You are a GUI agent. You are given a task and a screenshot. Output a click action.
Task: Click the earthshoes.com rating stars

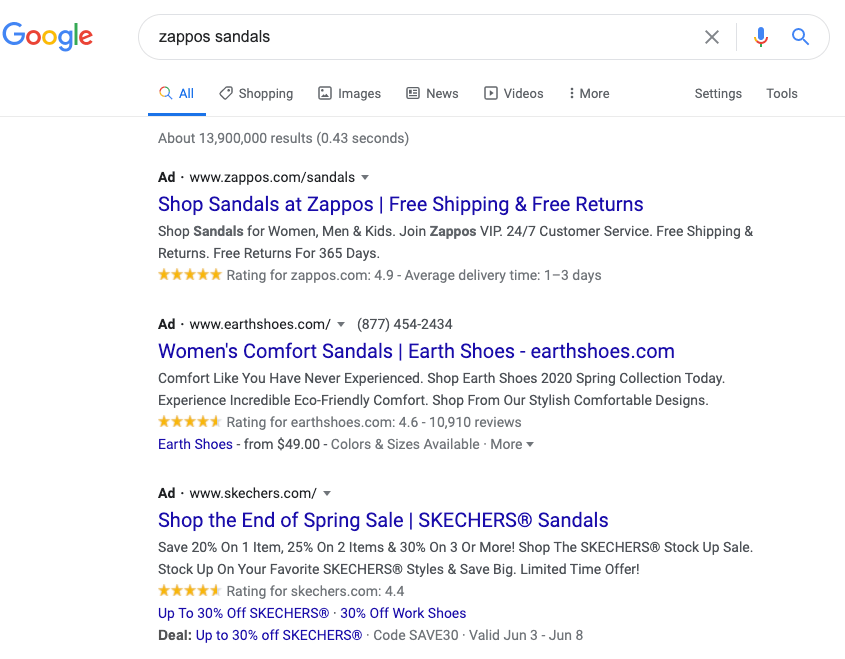coord(189,422)
